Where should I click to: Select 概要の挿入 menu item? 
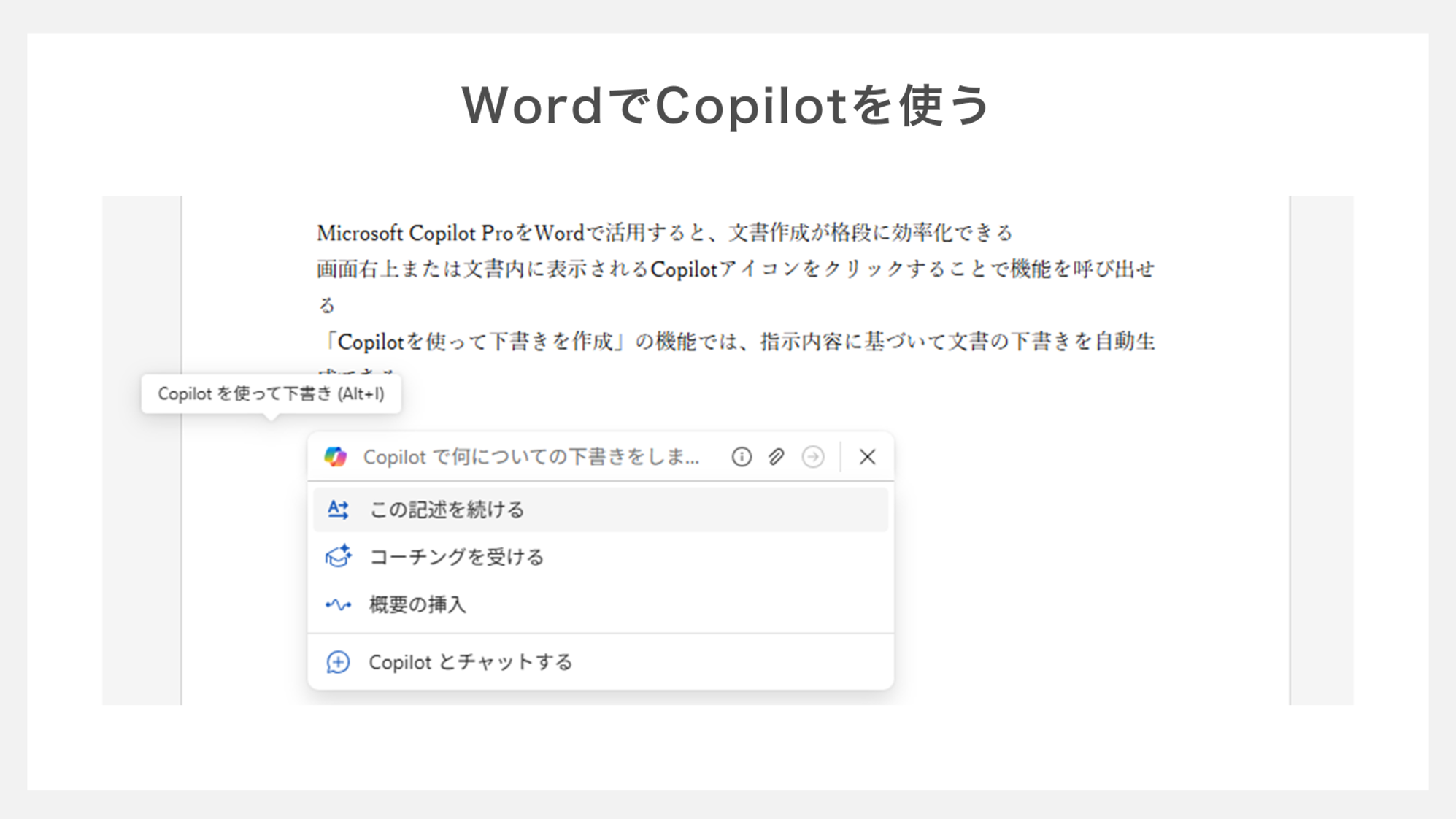coord(601,604)
